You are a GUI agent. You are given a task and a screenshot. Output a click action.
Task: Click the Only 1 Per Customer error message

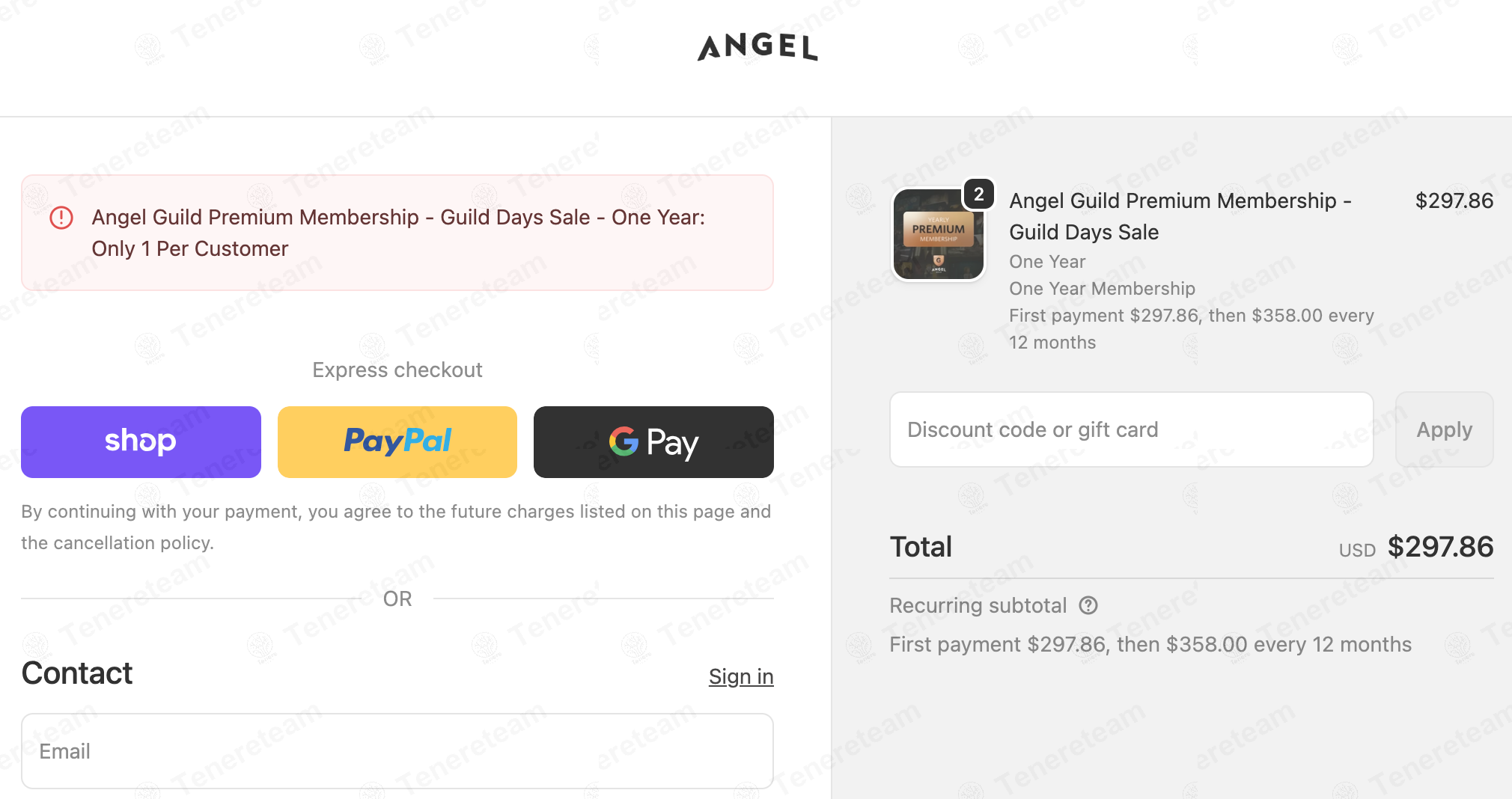(x=398, y=233)
